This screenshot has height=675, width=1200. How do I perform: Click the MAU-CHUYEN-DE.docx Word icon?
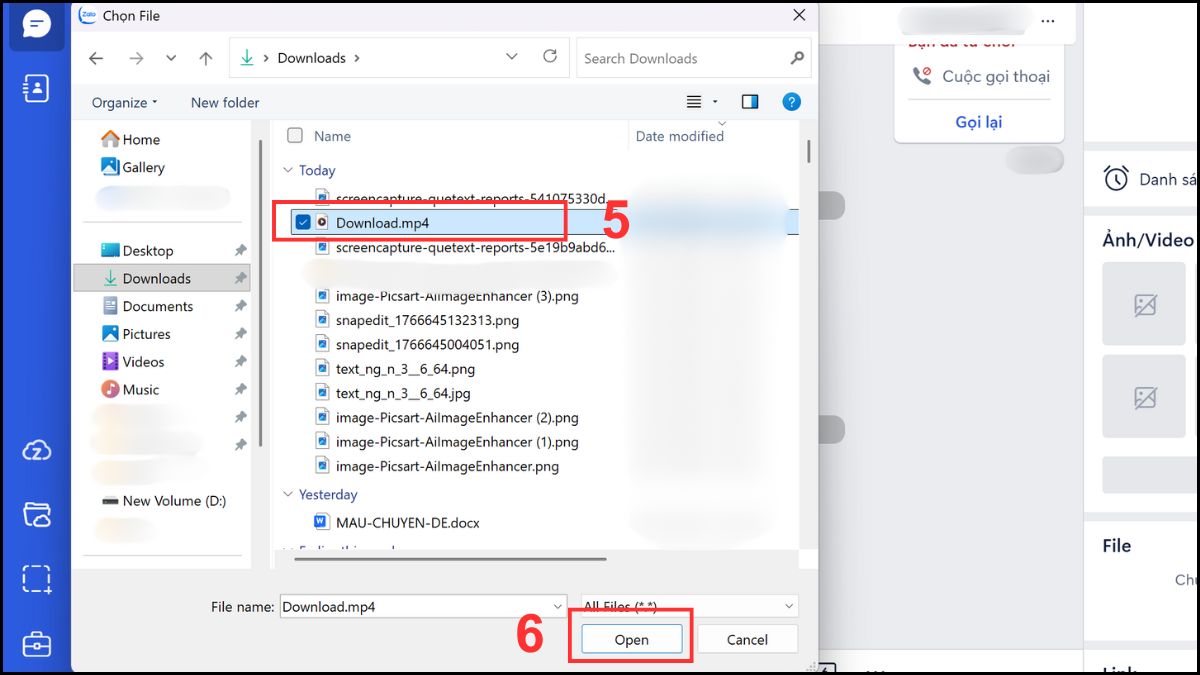(321, 521)
